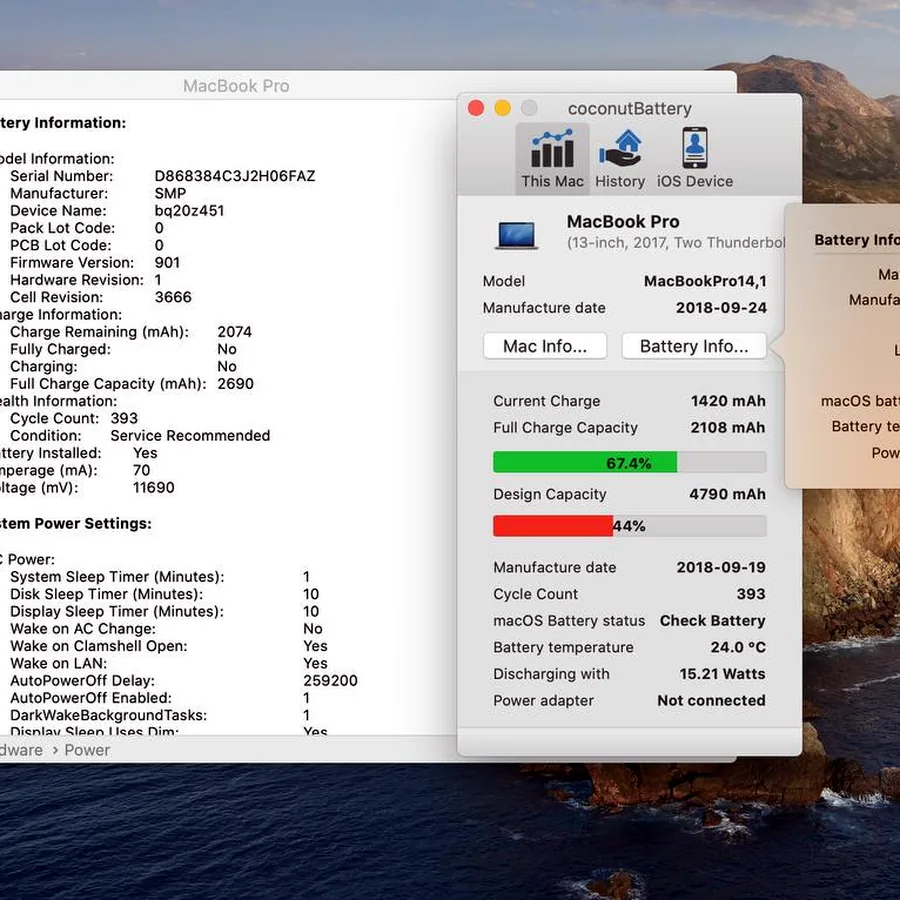The height and width of the screenshot is (900, 900).
Task: Select the Not connected power adapter text
Action: click(711, 700)
